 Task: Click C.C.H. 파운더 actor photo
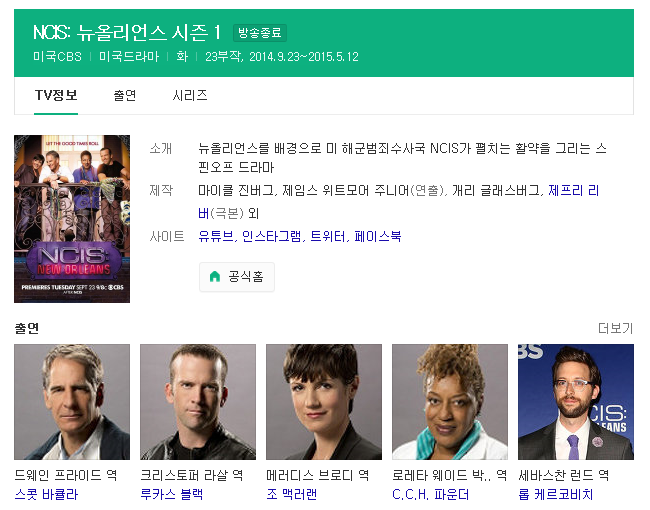click(x=450, y=402)
